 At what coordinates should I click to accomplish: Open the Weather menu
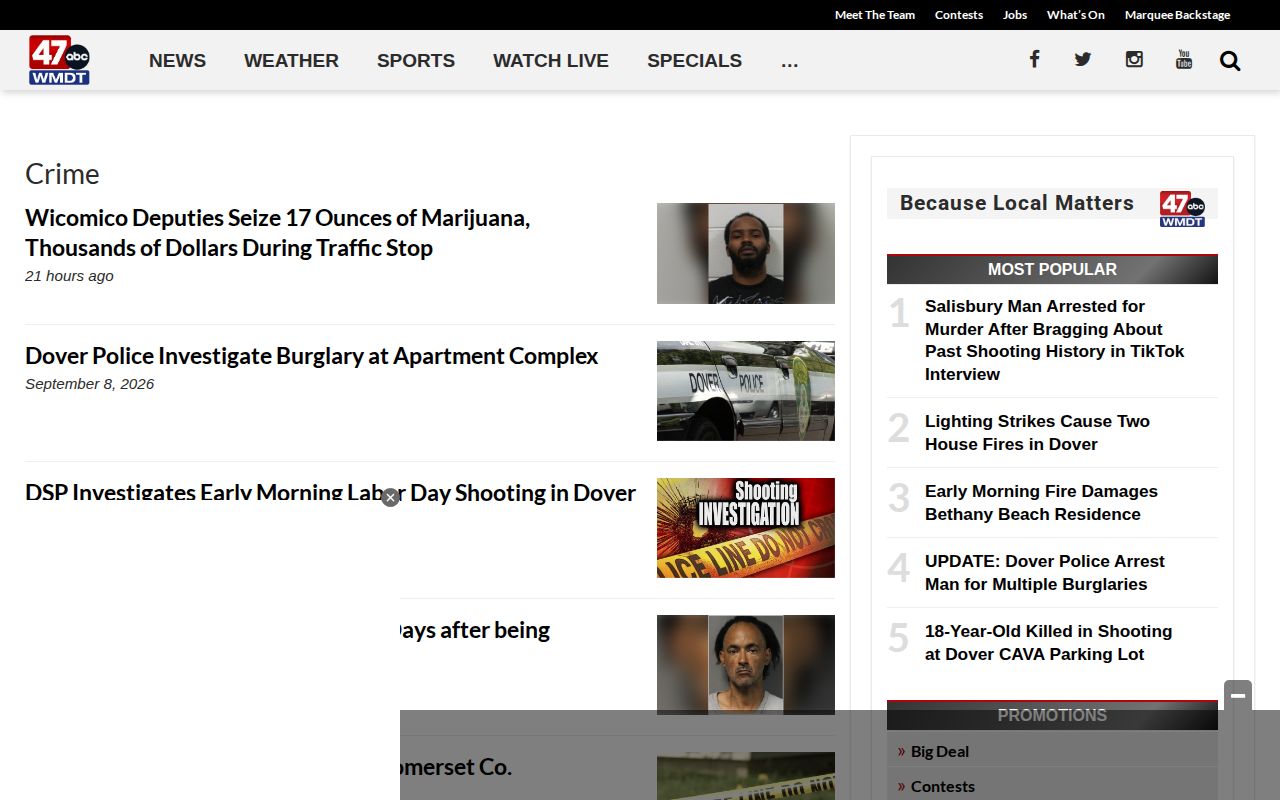pos(291,60)
